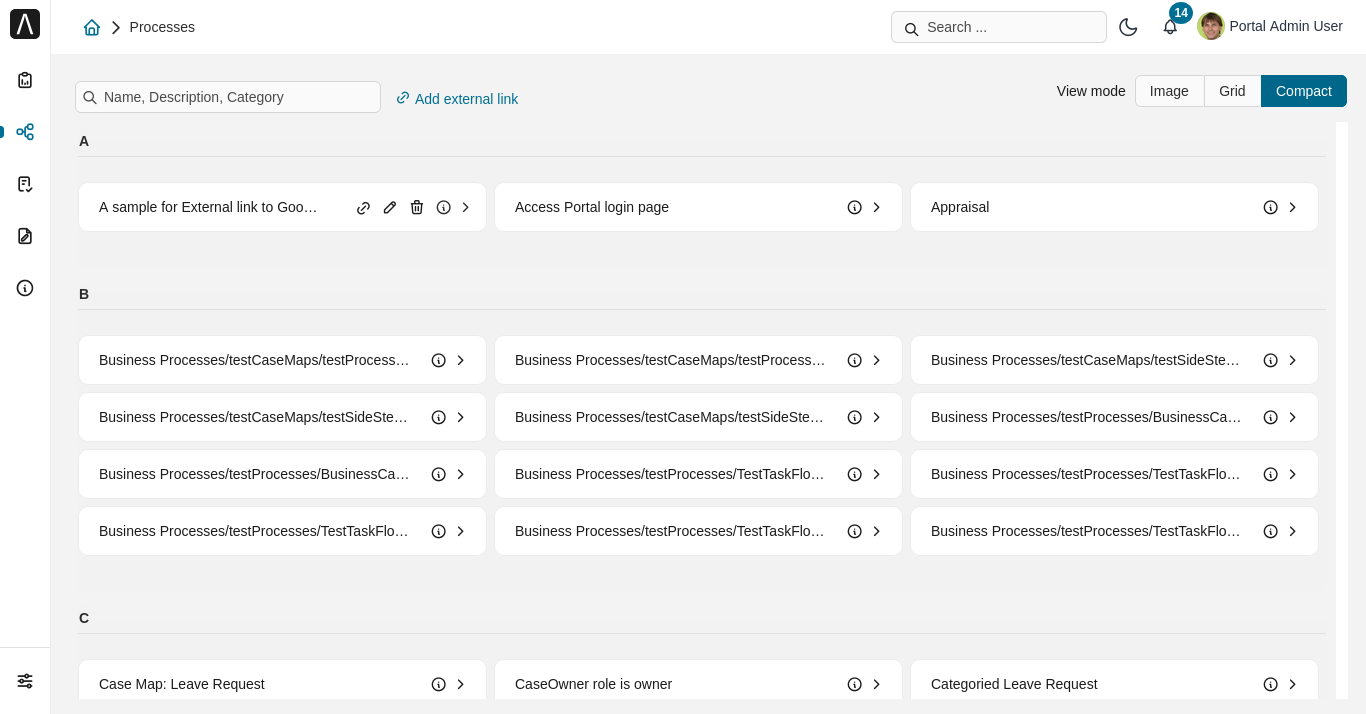This screenshot has height=714, width=1366.
Task: Open notifications bell with 14 badge
Action: click(1170, 27)
